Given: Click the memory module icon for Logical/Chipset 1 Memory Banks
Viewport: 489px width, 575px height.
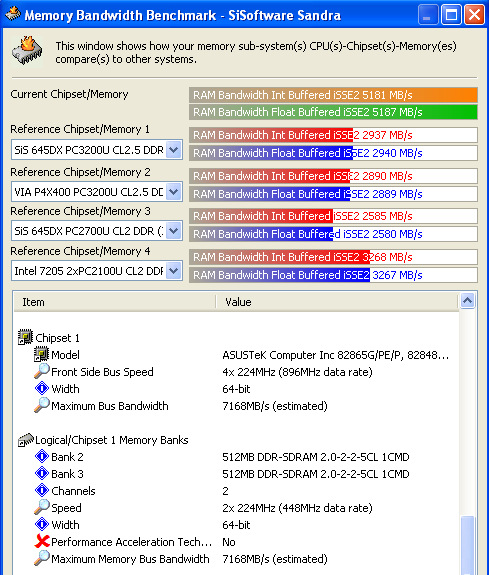Looking at the screenshot, I should [x=26, y=439].
